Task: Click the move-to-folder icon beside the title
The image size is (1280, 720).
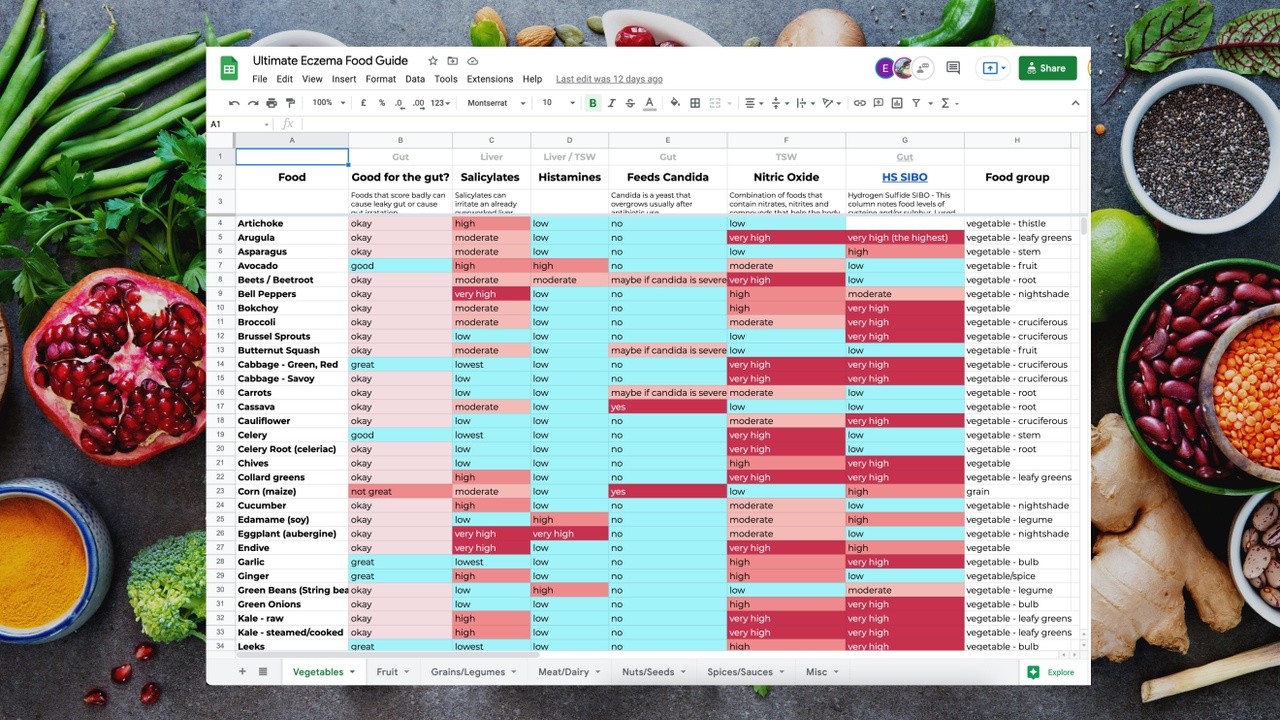Action: [x=453, y=61]
